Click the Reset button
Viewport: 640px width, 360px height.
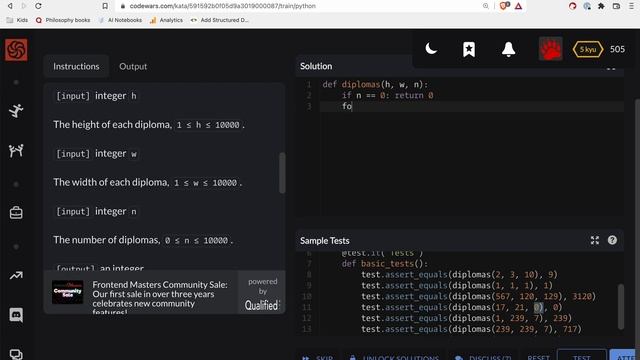click(x=538, y=357)
